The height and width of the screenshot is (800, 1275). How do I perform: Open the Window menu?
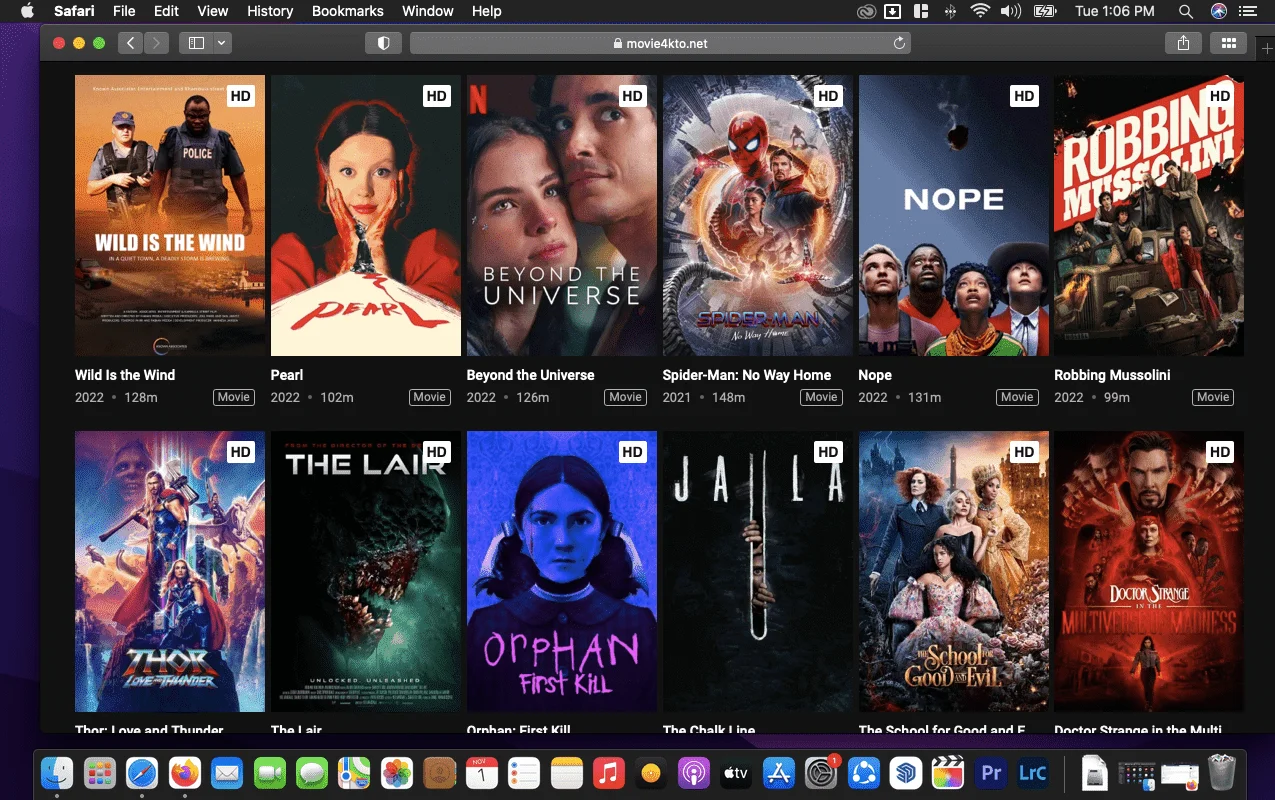point(427,11)
